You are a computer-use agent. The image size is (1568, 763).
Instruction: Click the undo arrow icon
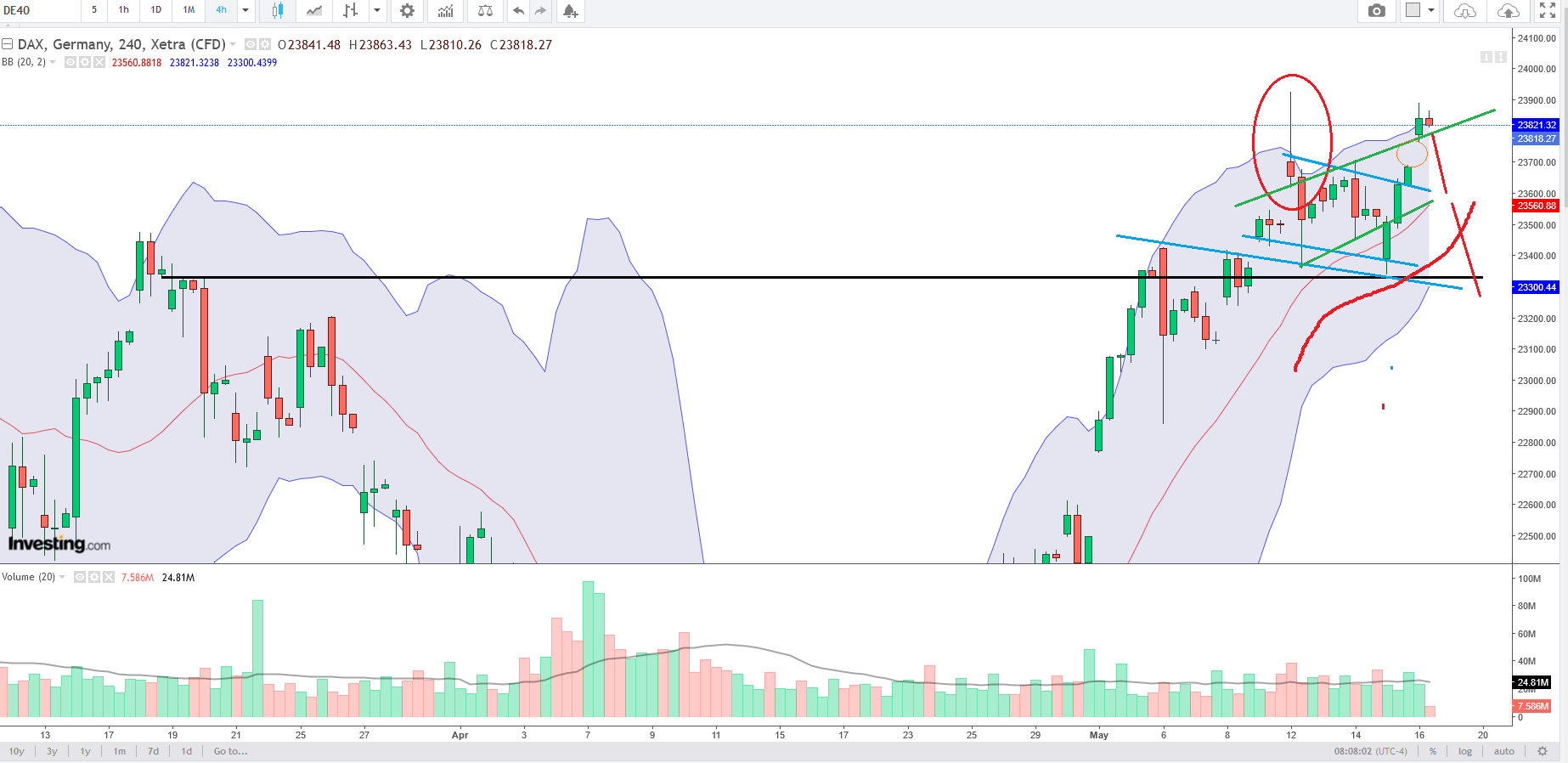518,10
